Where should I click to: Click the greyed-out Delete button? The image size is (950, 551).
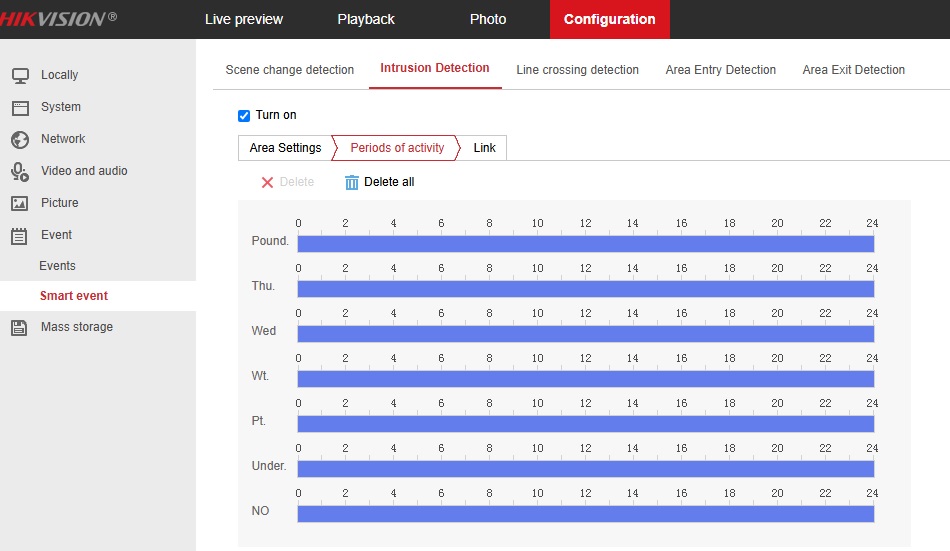click(287, 182)
